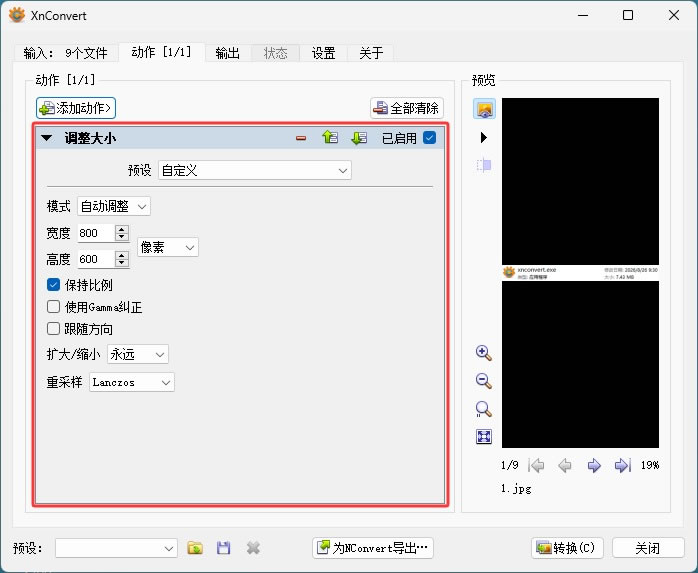Enable 使用Gamma纠正 option
The image size is (698, 573).
[x=53, y=306]
